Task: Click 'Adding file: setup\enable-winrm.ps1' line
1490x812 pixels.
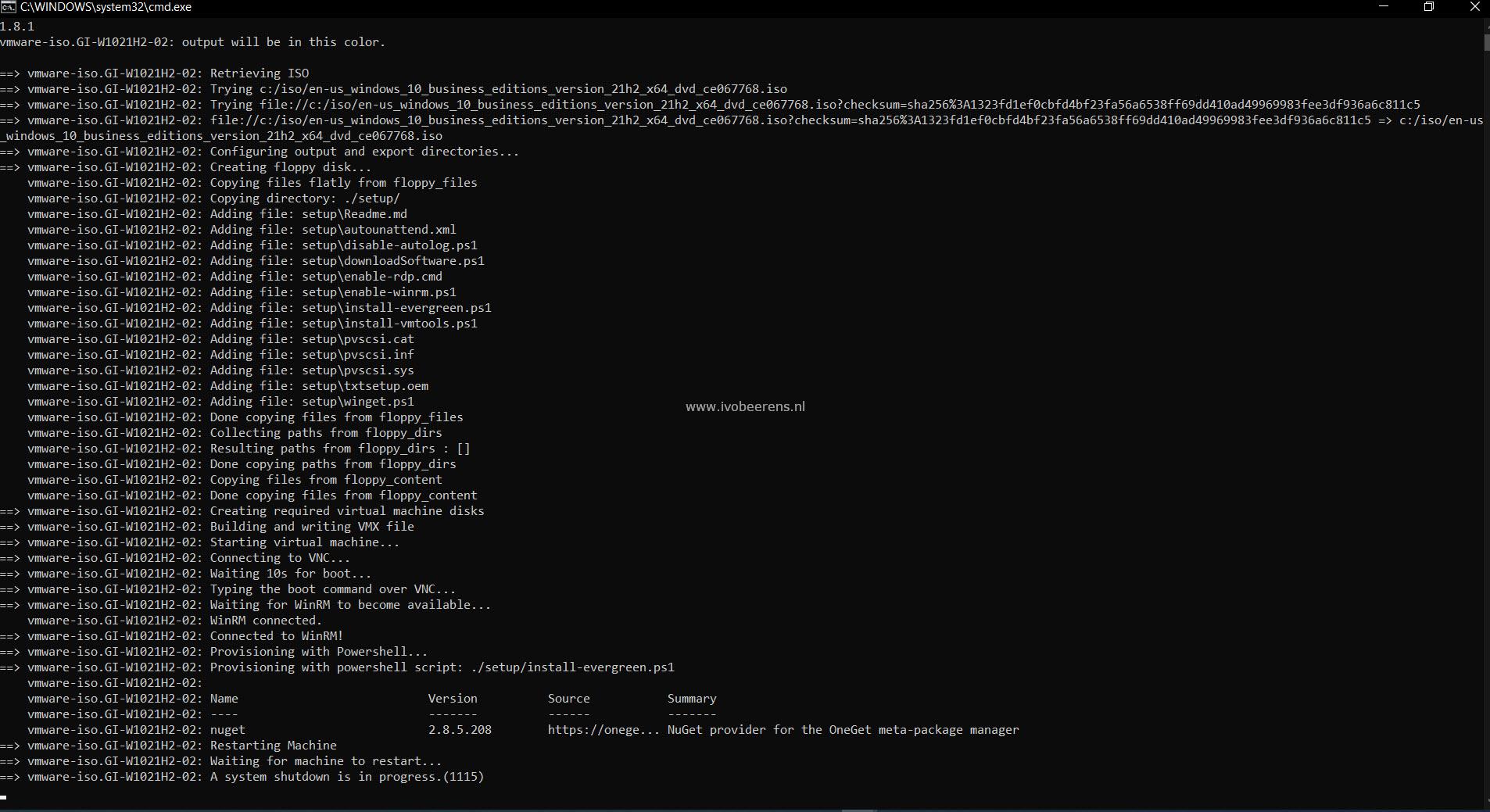Action: coord(333,292)
